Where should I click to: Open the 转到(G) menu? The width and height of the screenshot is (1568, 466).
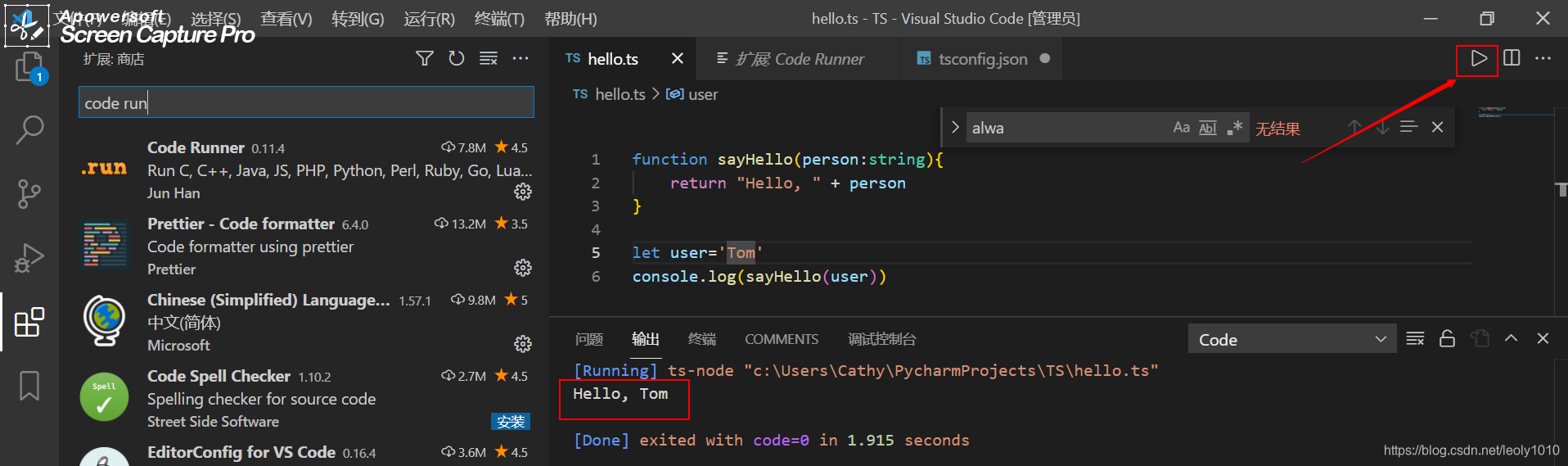[x=358, y=18]
